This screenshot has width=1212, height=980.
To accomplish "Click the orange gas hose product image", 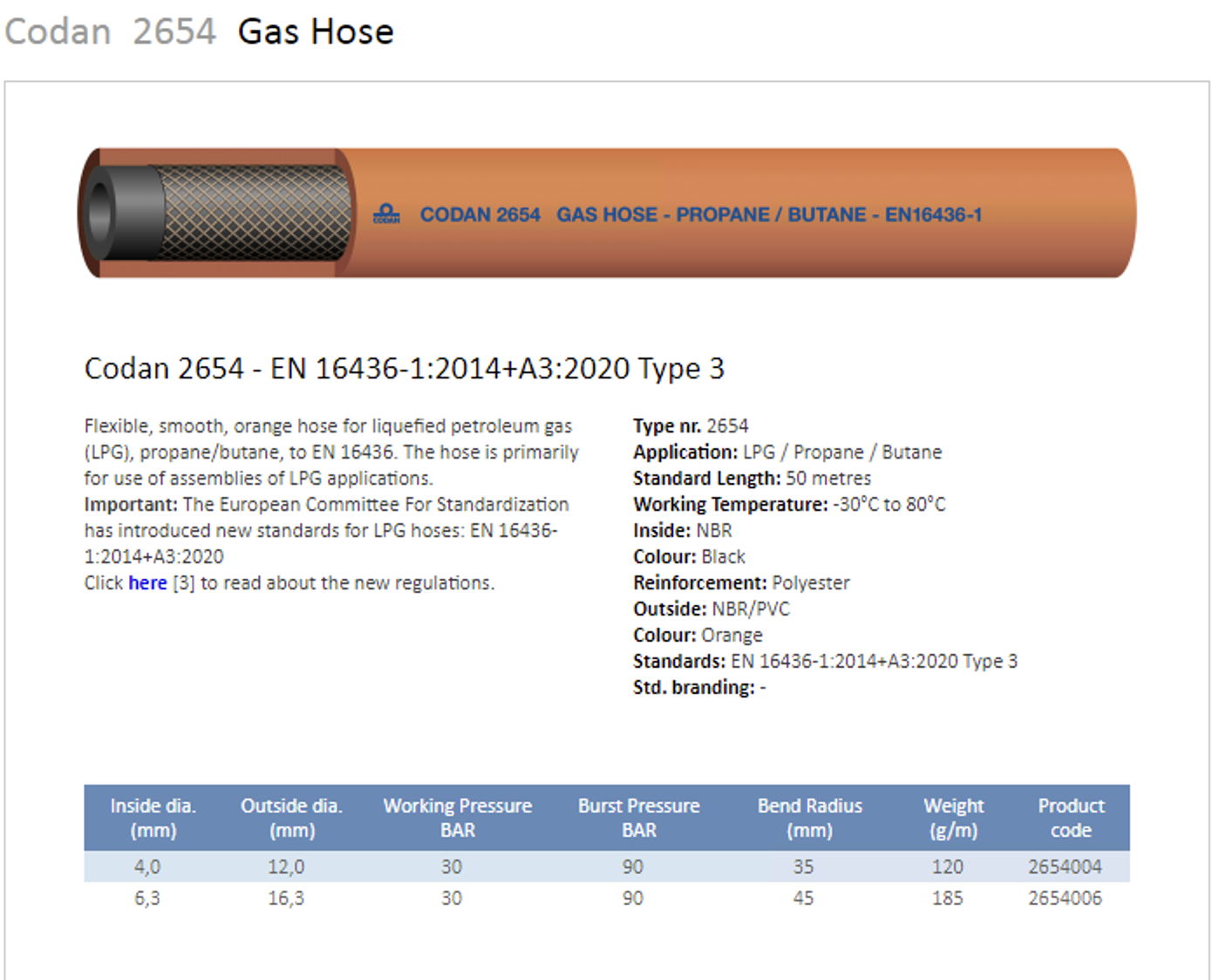I will tap(607, 213).
